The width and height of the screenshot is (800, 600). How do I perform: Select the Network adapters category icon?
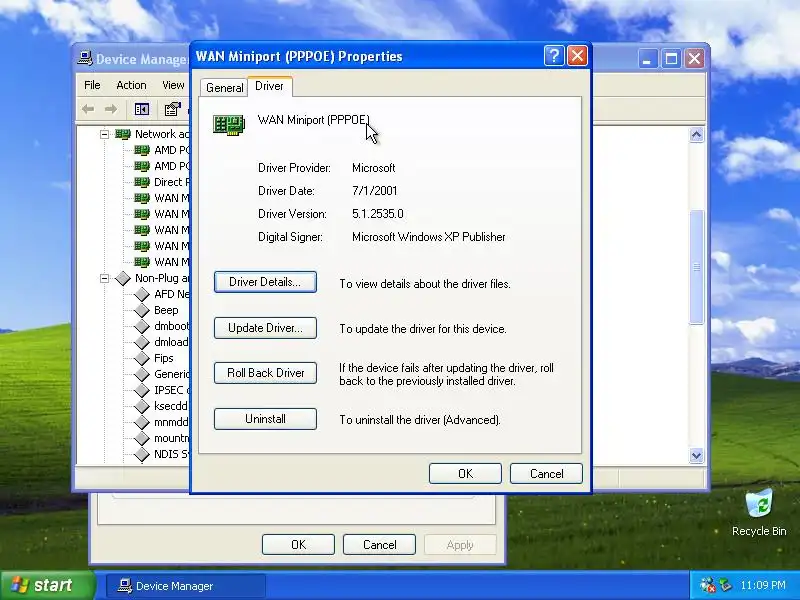(123, 134)
